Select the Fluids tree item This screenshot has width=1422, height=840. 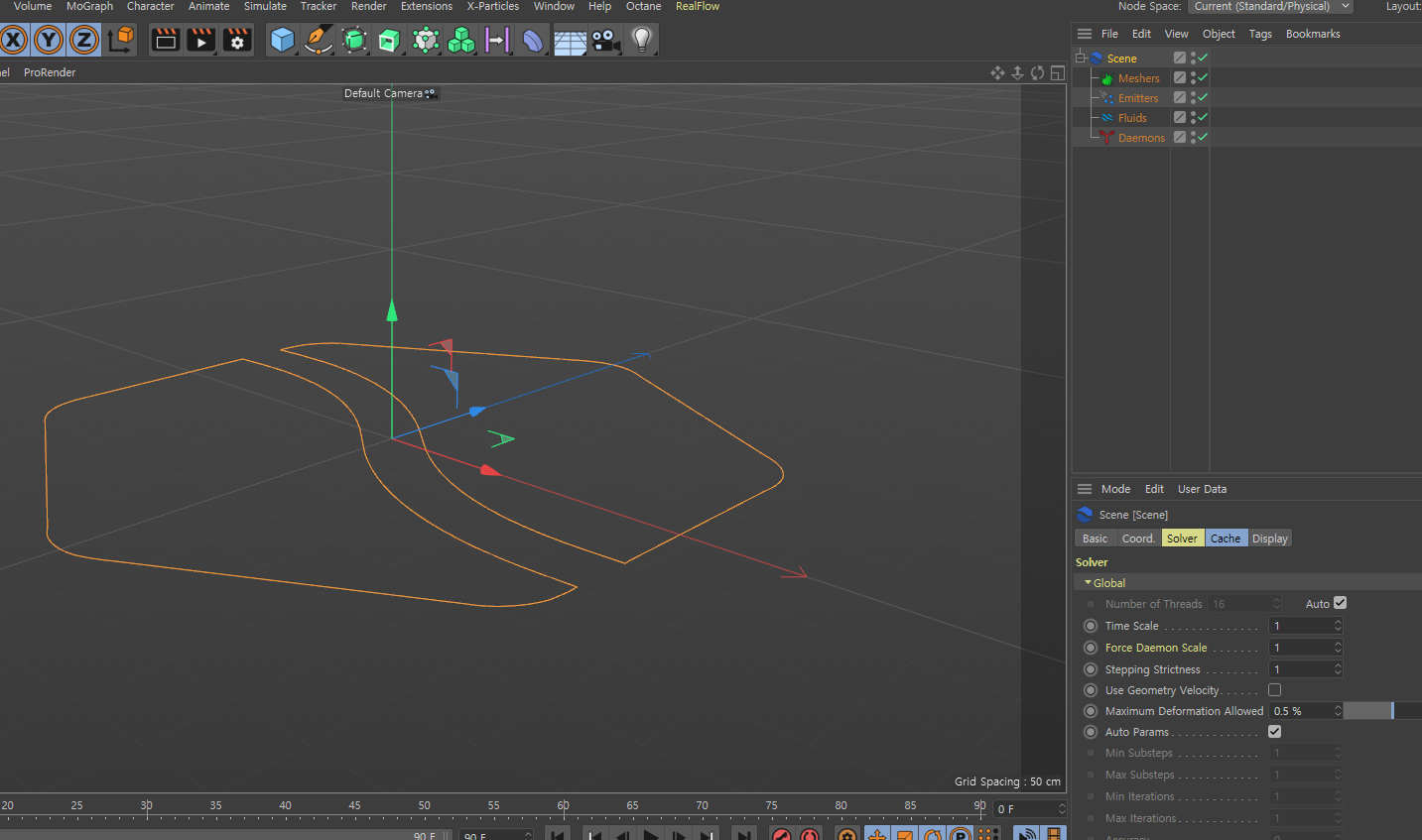click(1132, 118)
